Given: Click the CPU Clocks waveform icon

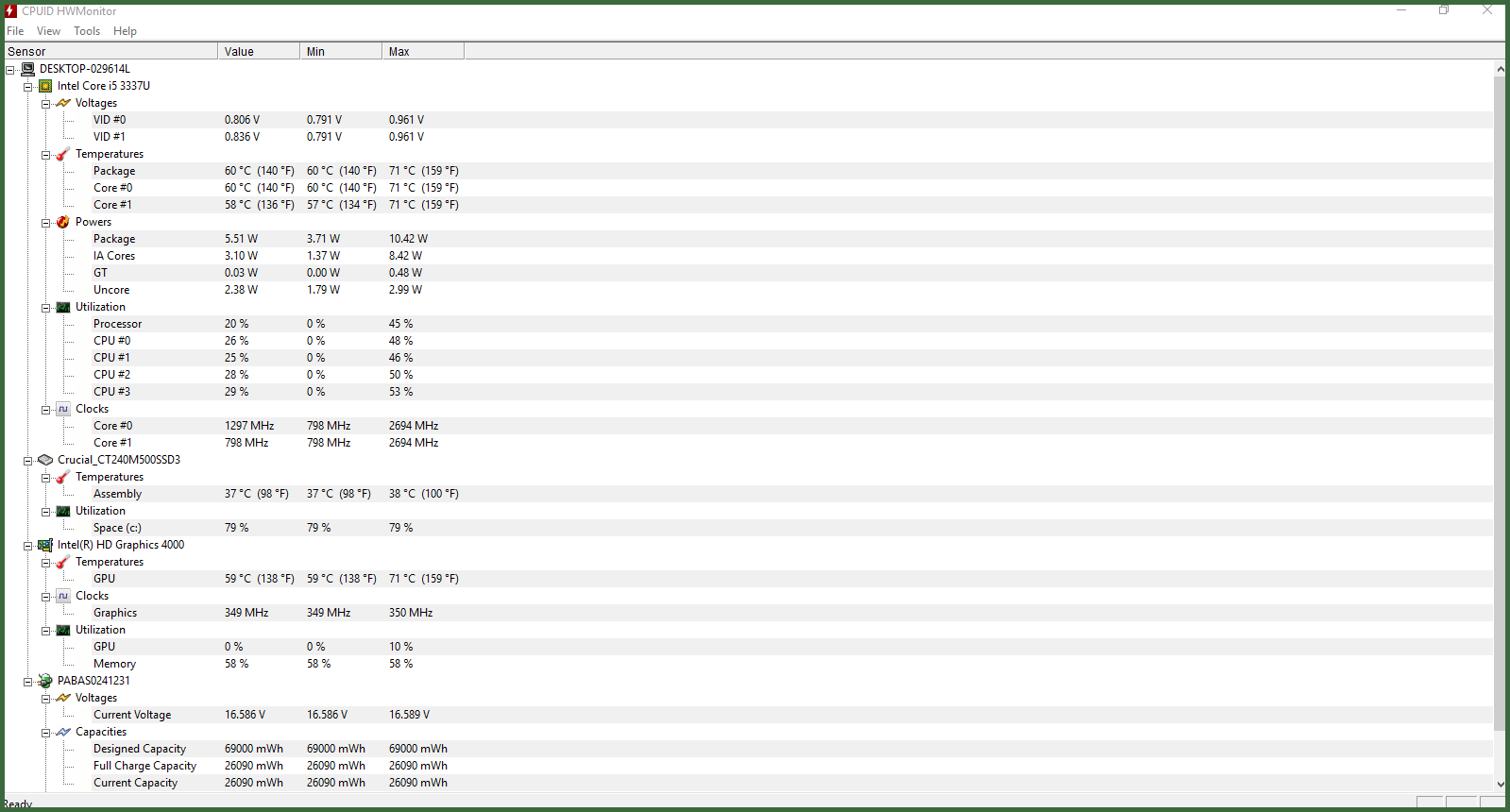Looking at the screenshot, I should (x=63, y=409).
